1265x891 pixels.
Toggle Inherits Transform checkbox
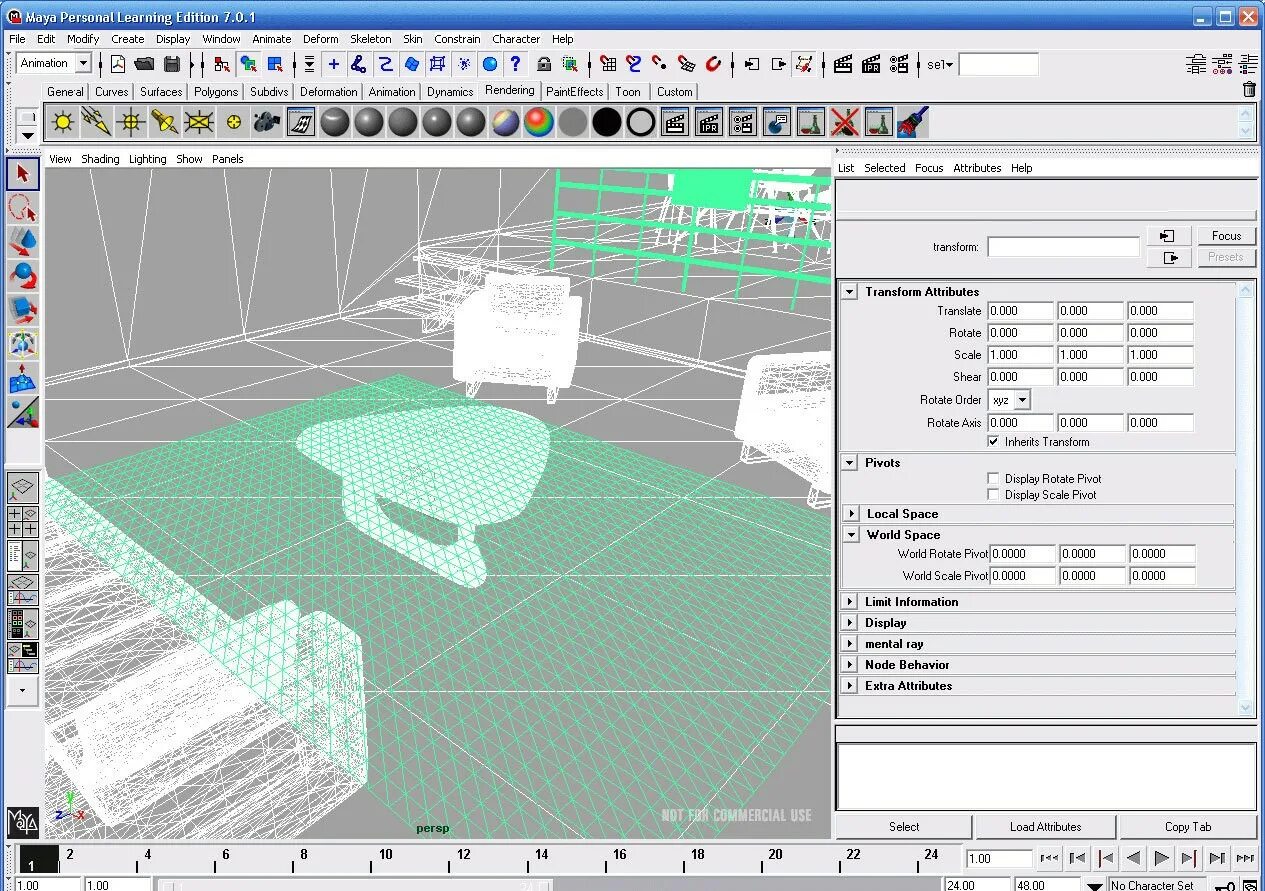pyautogui.click(x=993, y=441)
